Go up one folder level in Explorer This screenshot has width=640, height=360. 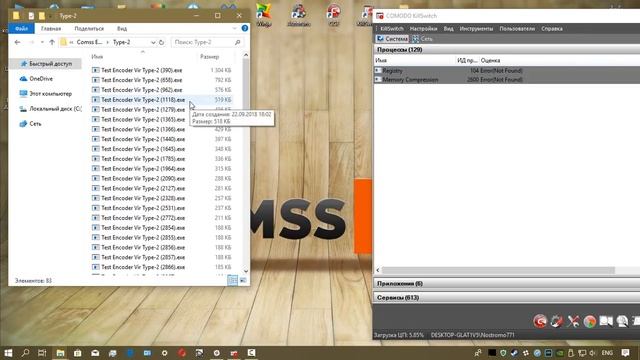pos(52,42)
